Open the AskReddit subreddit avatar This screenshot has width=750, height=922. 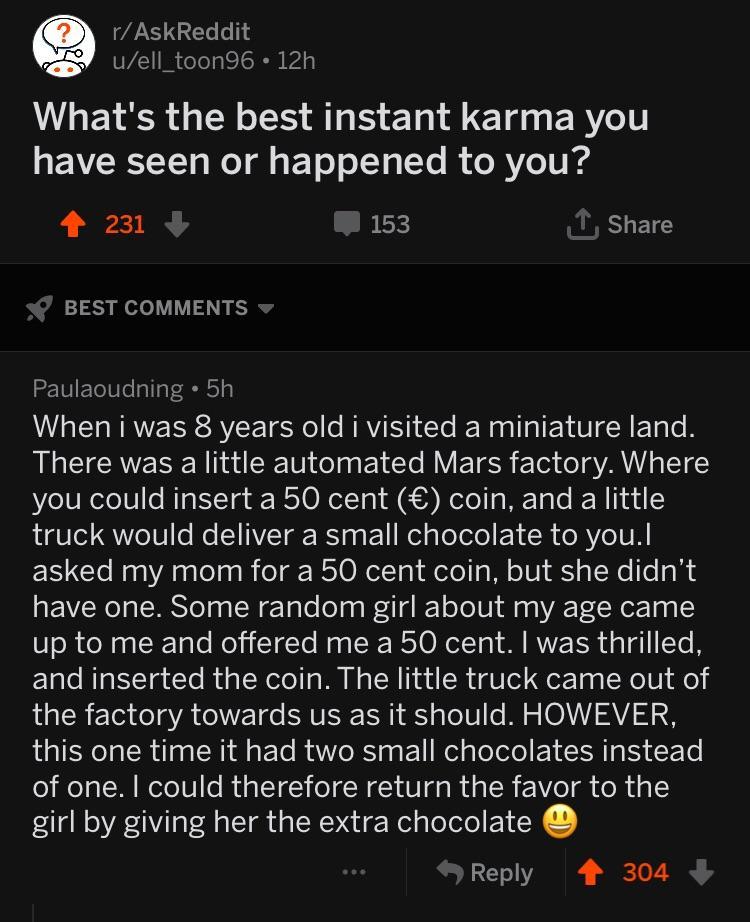coord(63,47)
